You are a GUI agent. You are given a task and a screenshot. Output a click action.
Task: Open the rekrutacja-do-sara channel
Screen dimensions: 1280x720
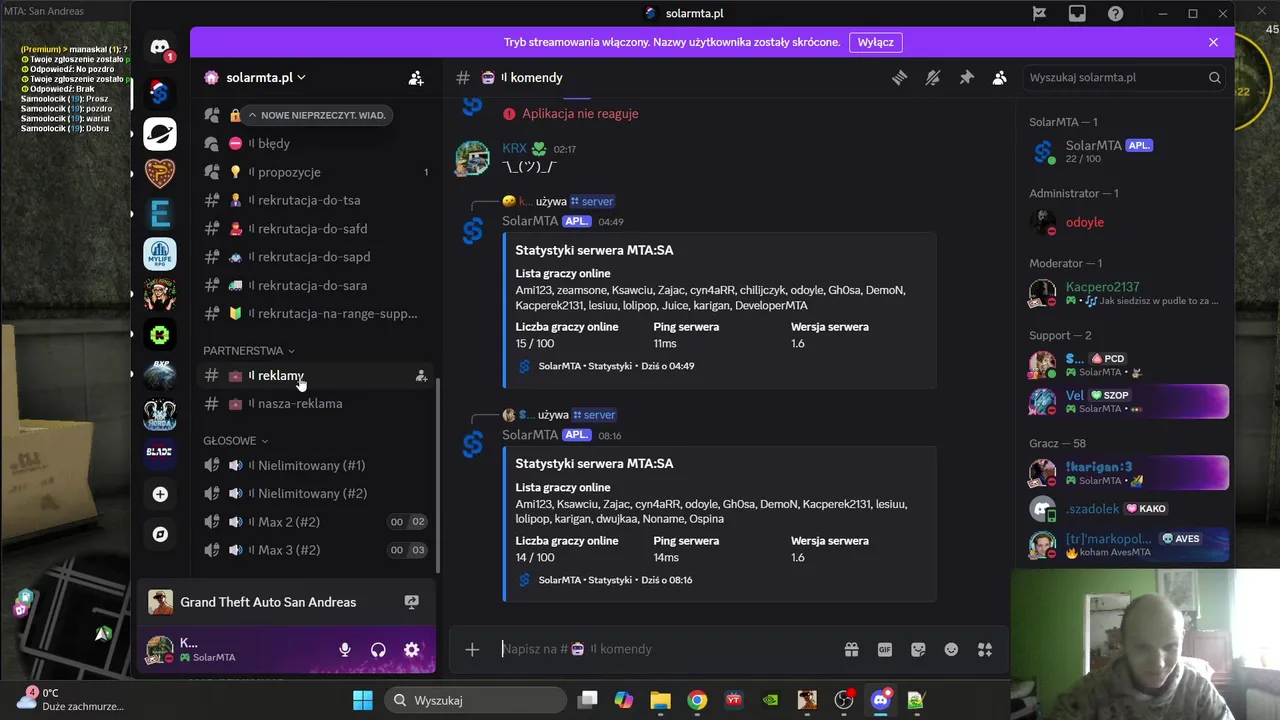pyautogui.click(x=316, y=285)
